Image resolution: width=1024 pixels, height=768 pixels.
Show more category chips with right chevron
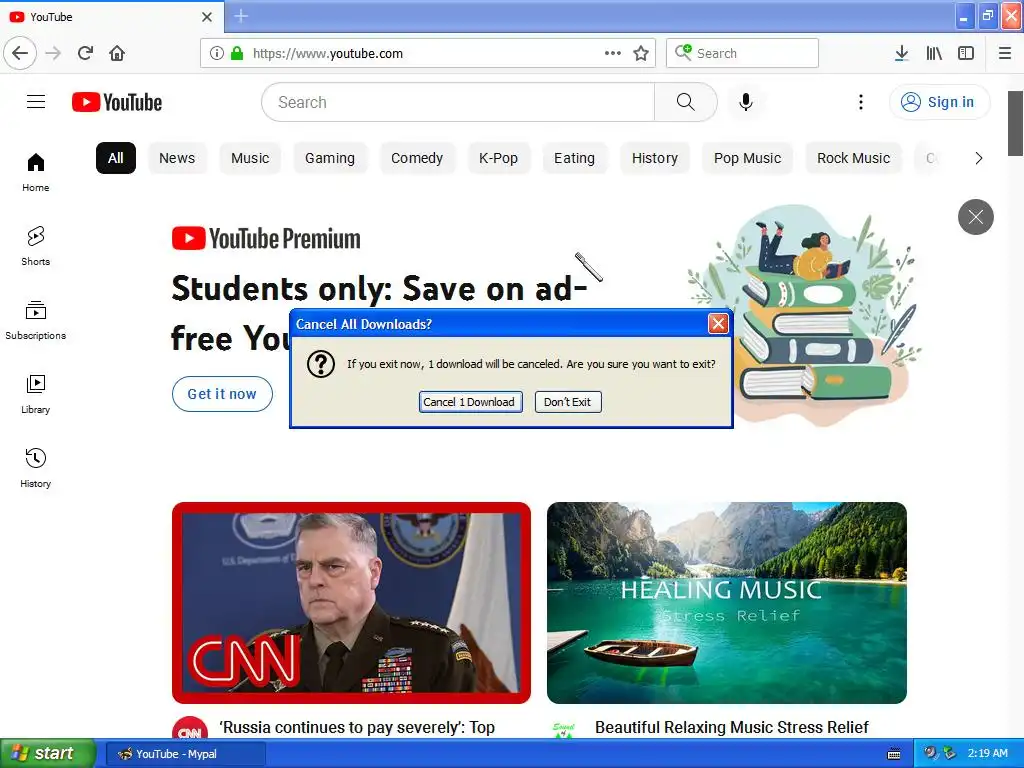pyautogui.click(x=978, y=158)
